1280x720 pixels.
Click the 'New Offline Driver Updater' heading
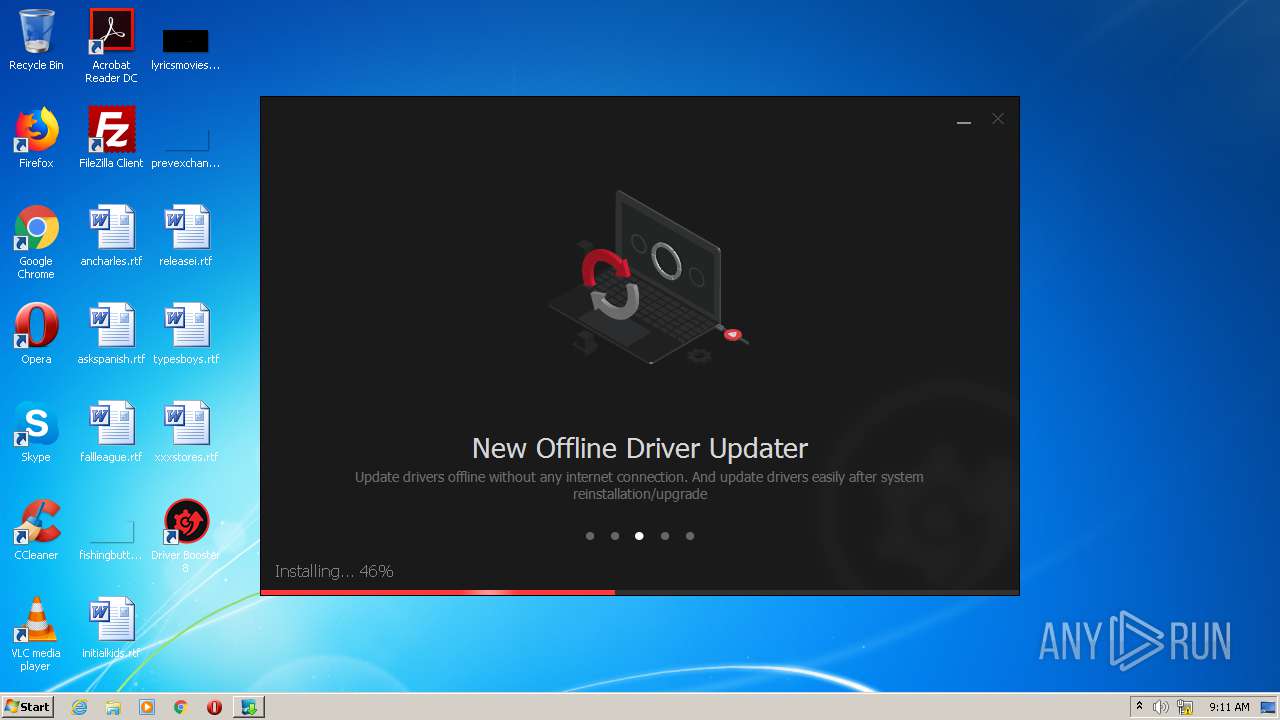click(x=640, y=448)
